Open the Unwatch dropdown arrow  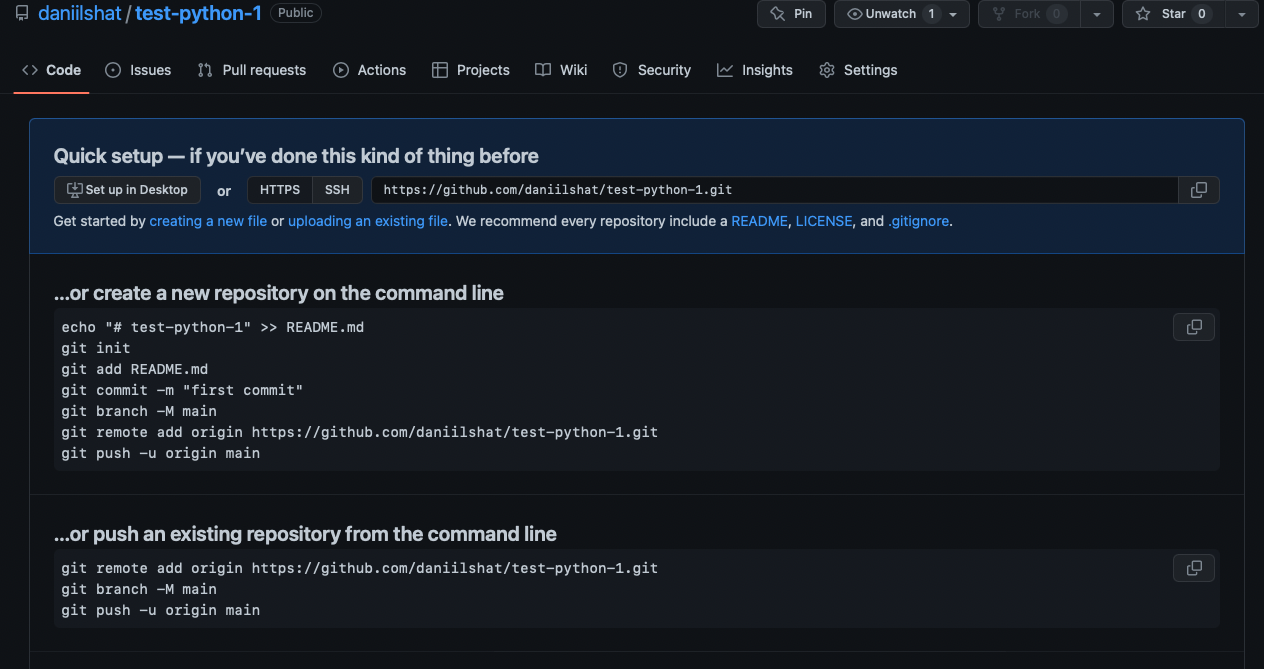pos(953,14)
